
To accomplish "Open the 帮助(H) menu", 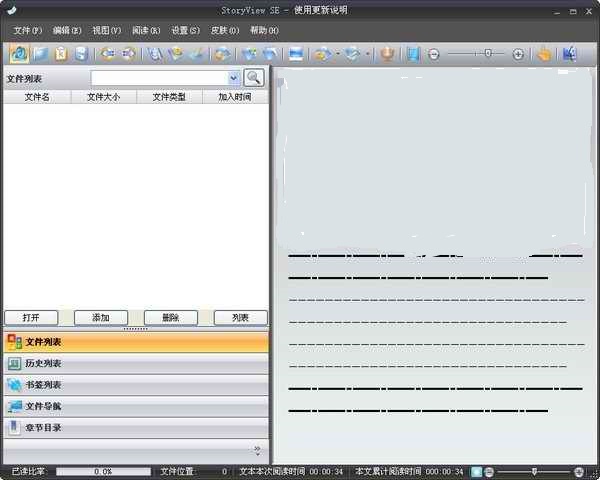I will point(264,30).
